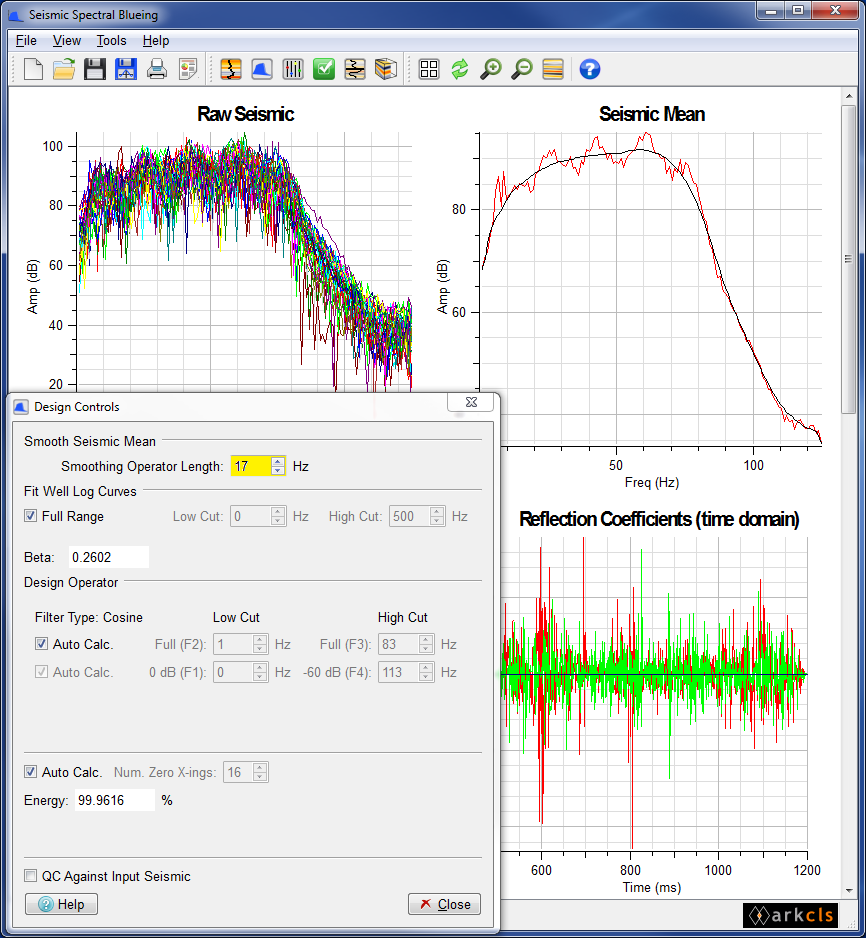Click the 0 dB (F1) spinner arrows
866x938 pixels.
click(260, 672)
